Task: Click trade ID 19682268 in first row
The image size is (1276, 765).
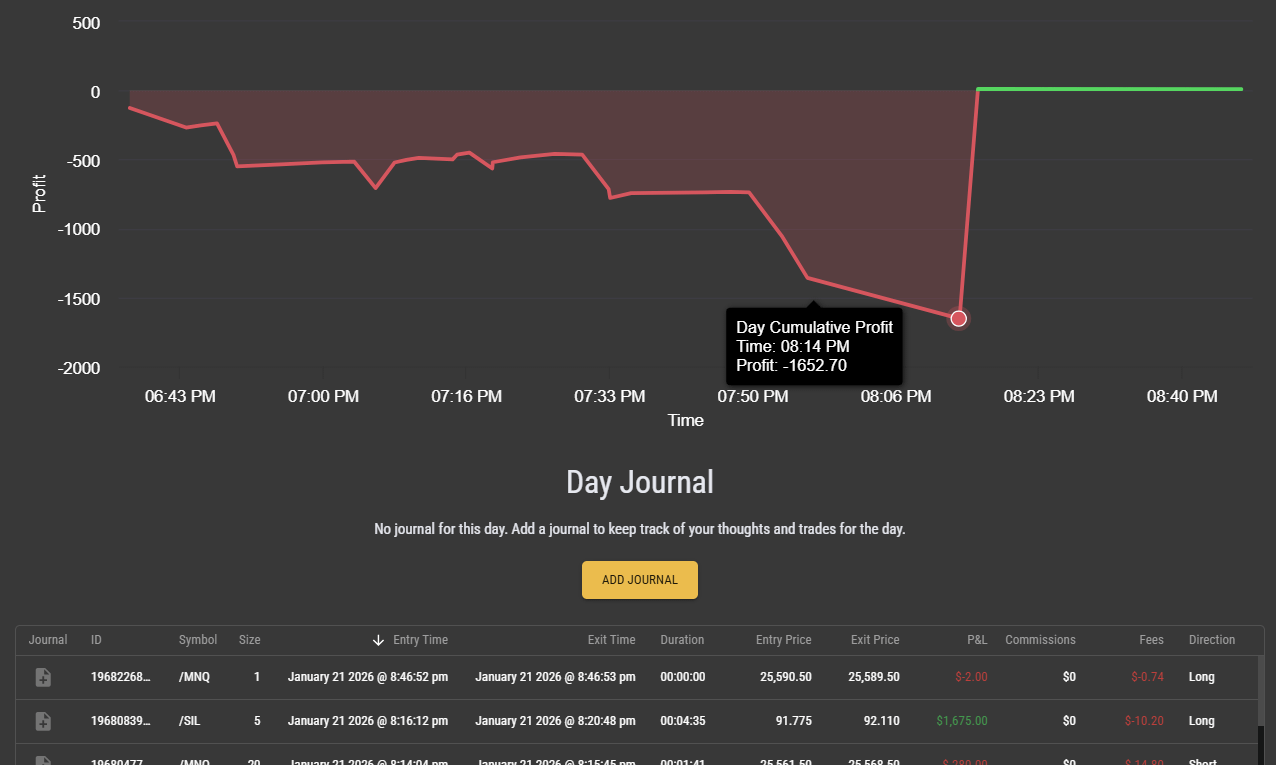Action: (121, 677)
